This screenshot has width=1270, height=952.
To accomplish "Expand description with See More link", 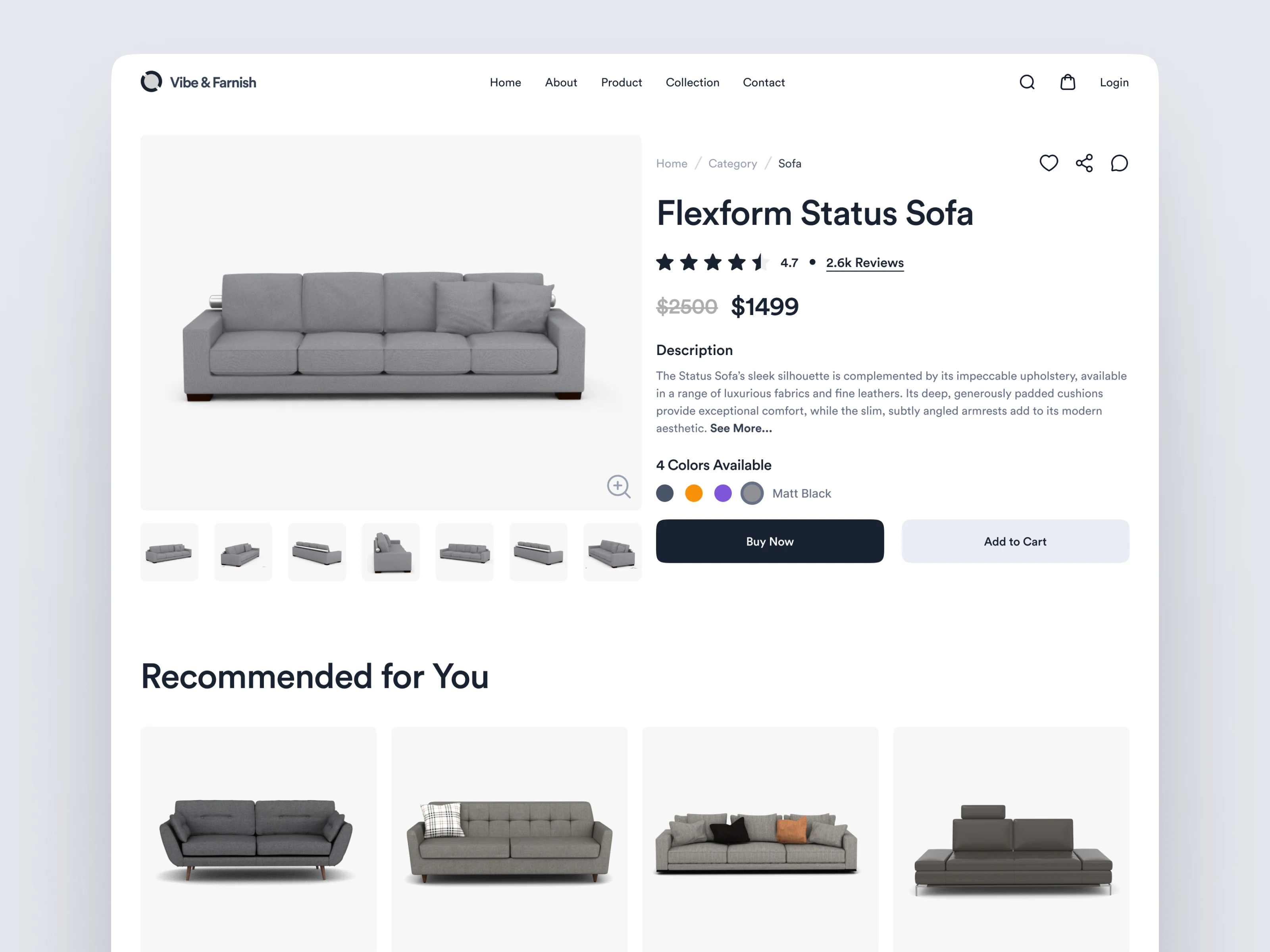I will (741, 428).
